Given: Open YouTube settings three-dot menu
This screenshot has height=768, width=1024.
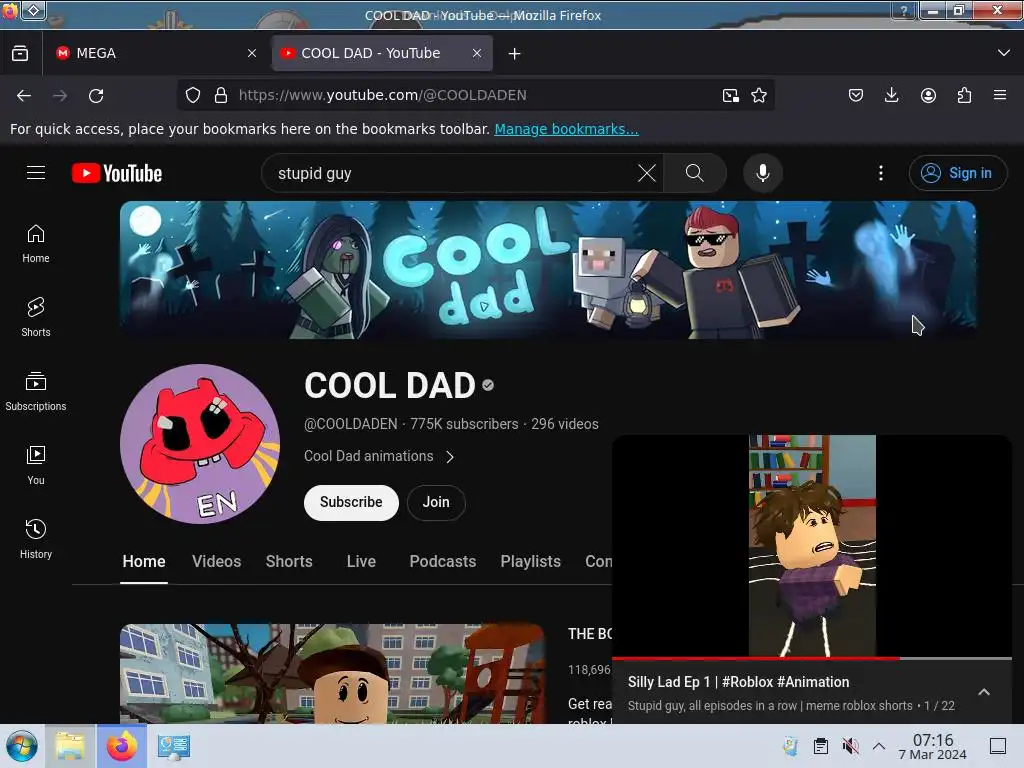Looking at the screenshot, I should (x=881, y=173).
